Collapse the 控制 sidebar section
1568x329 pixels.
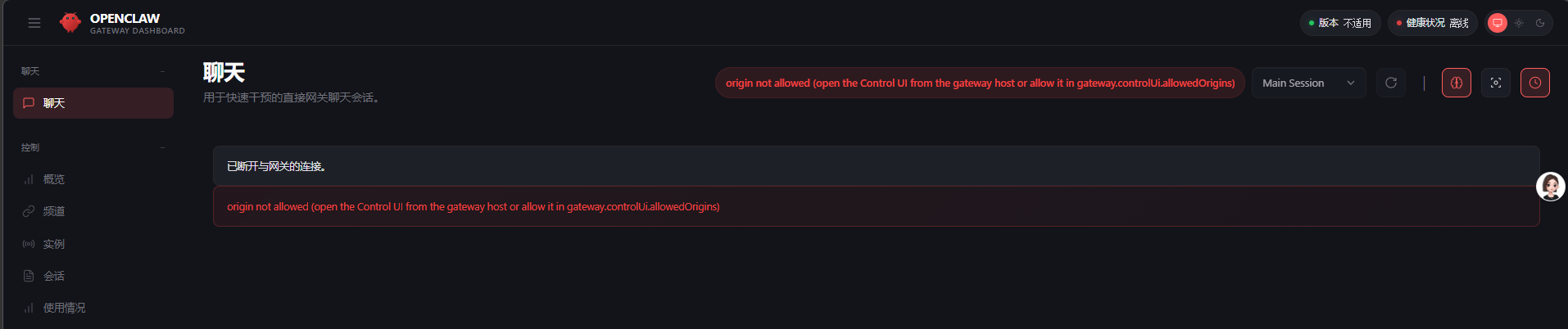pos(162,147)
